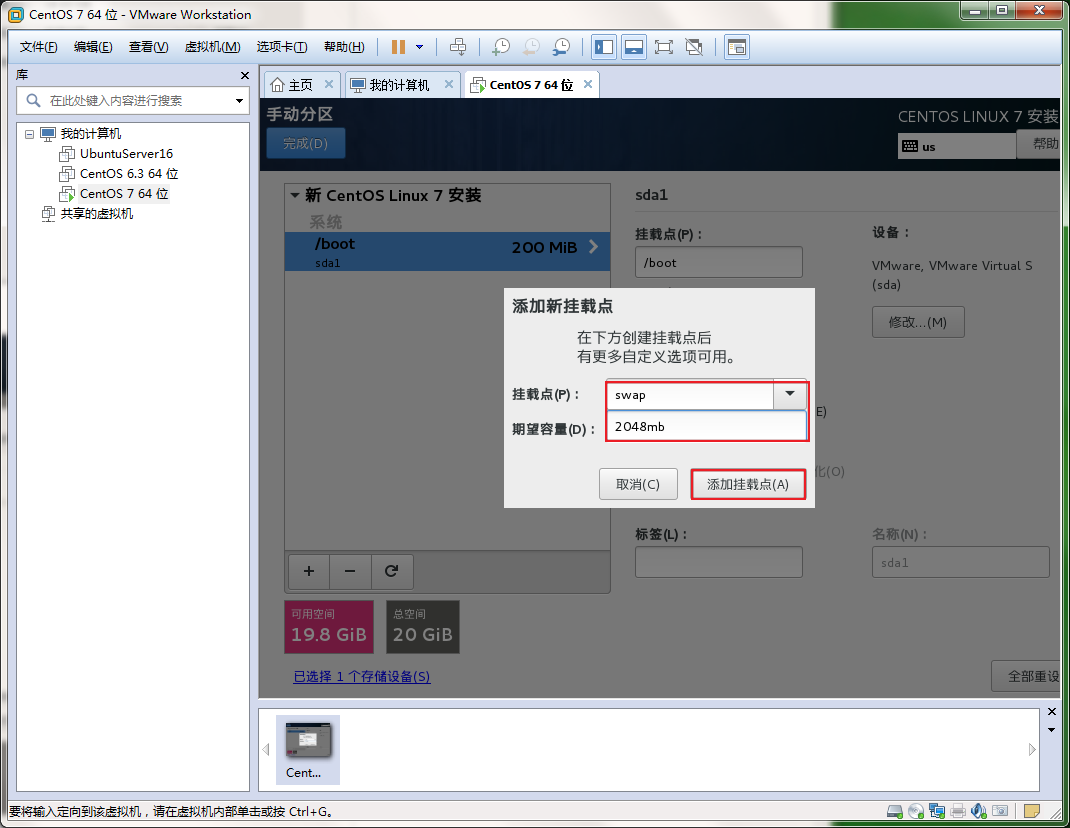Click the reload storage configuration button
1070x828 pixels.
click(x=392, y=571)
